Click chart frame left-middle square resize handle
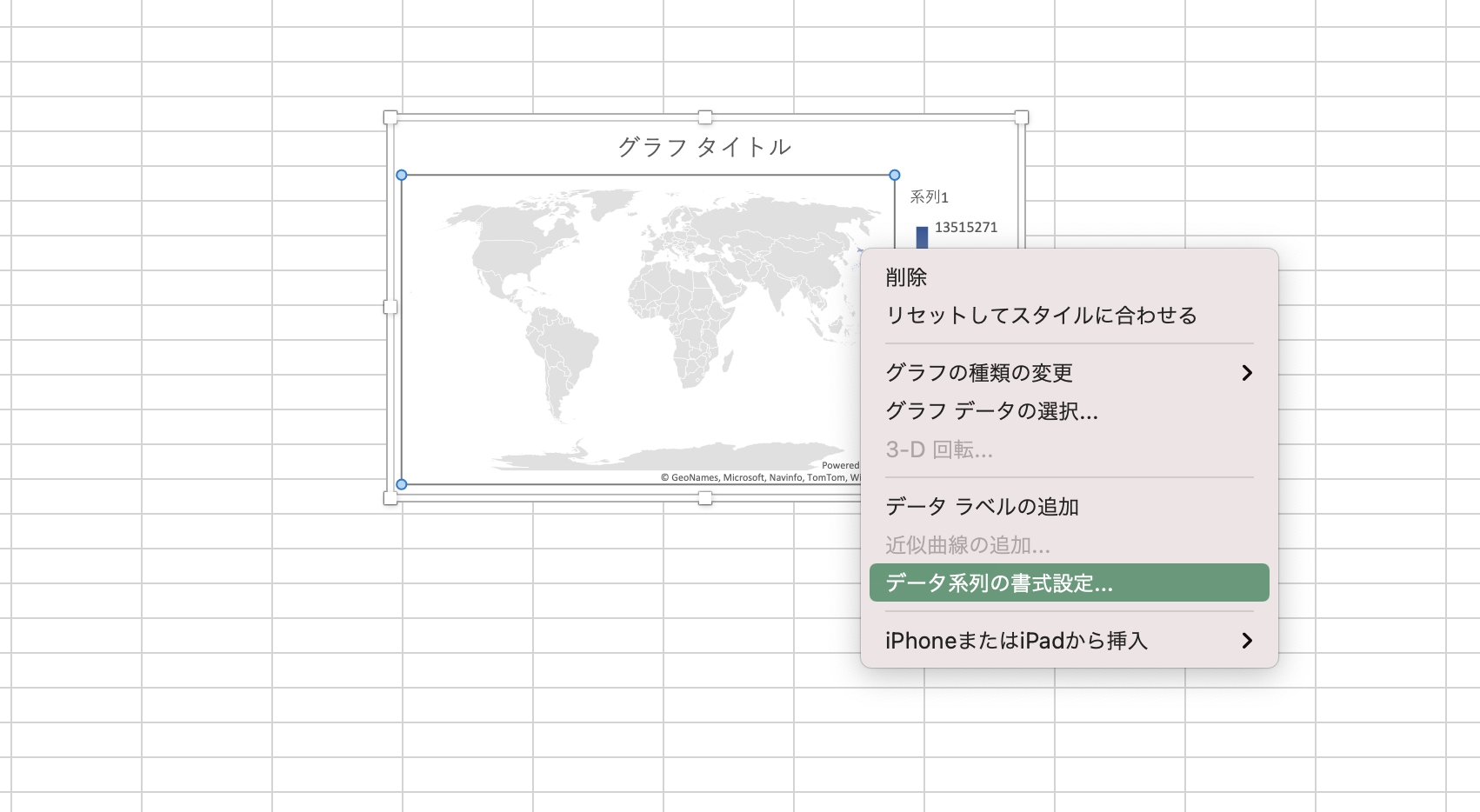 (390, 307)
